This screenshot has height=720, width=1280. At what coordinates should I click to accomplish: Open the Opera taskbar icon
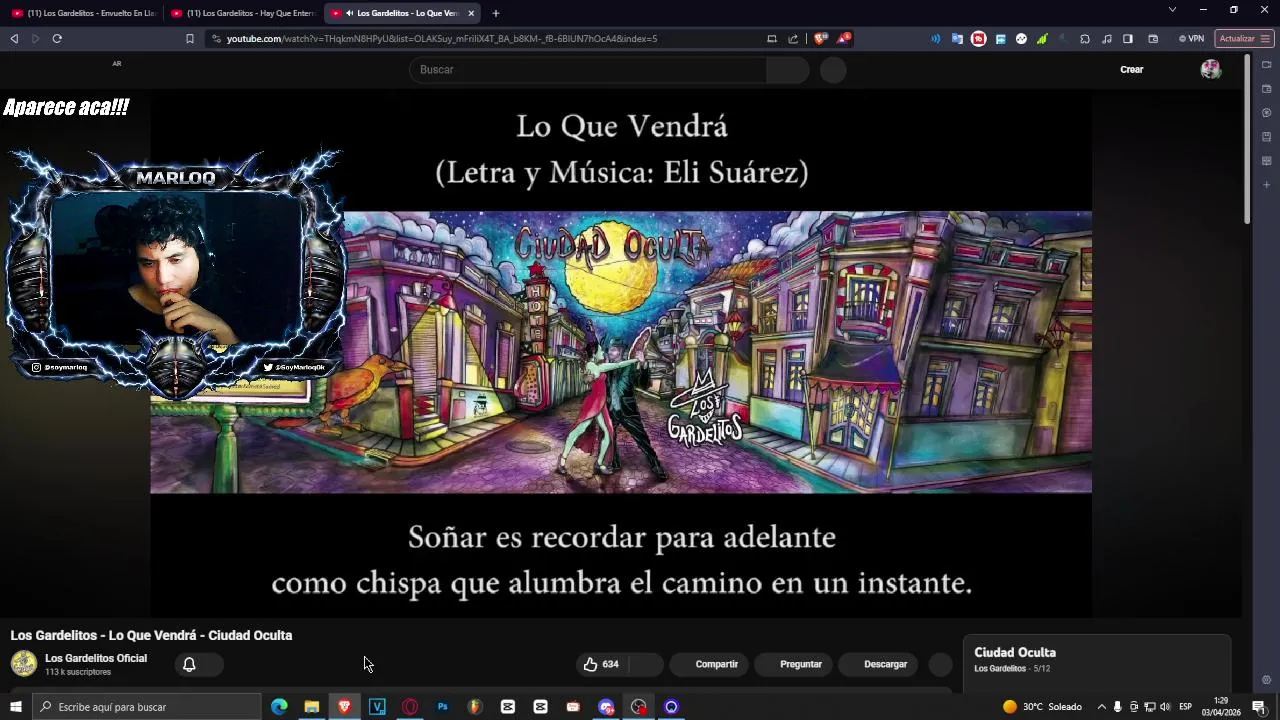point(410,707)
